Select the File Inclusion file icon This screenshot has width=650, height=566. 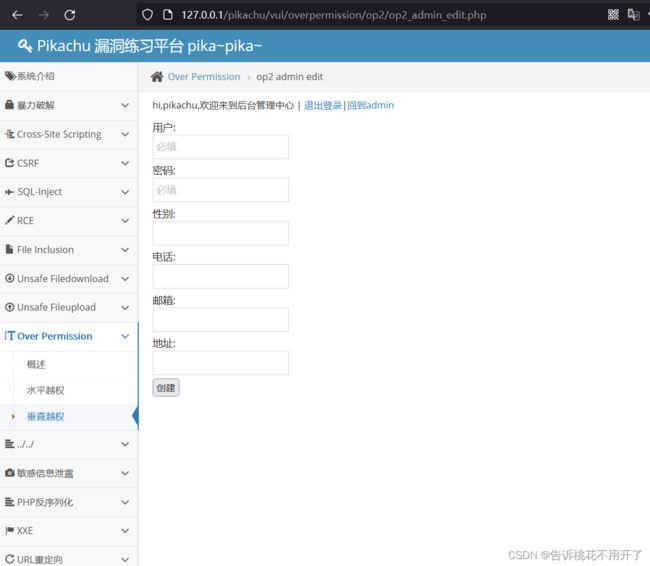point(9,249)
